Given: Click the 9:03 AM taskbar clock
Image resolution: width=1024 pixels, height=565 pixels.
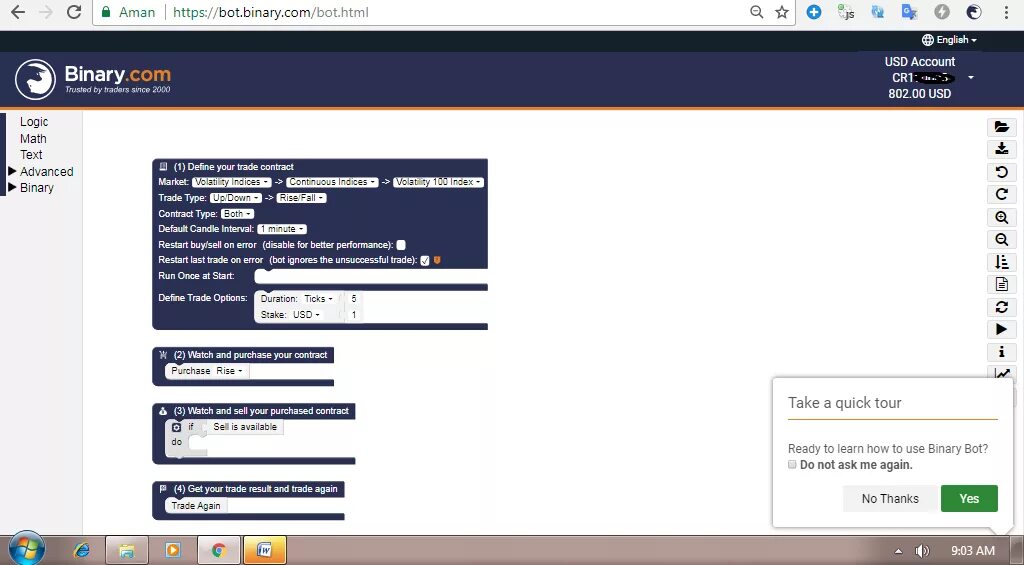Looking at the screenshot, I should [973, 551].
